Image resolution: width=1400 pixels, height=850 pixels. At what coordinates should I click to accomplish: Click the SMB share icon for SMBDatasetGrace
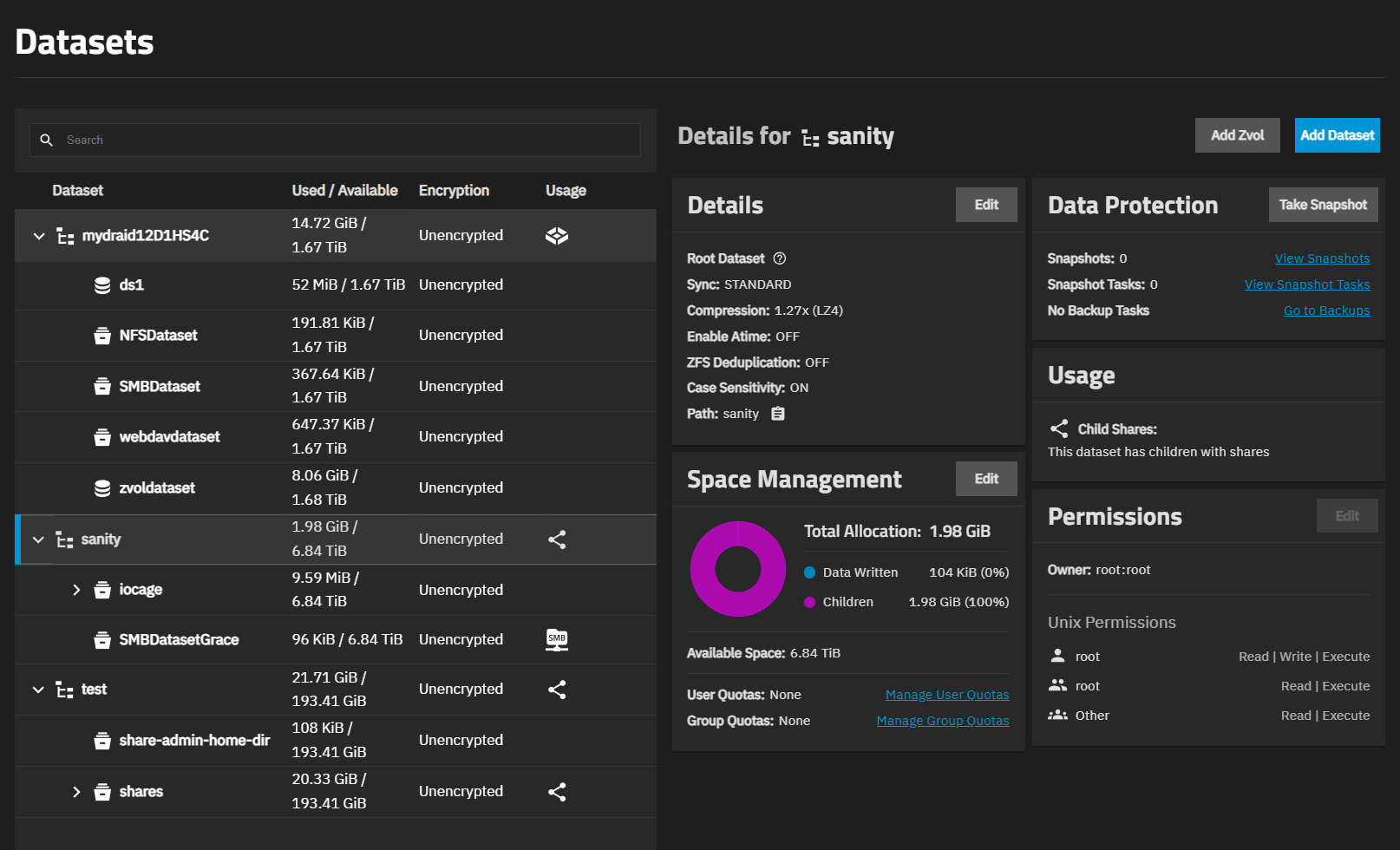tap(556, 639)
